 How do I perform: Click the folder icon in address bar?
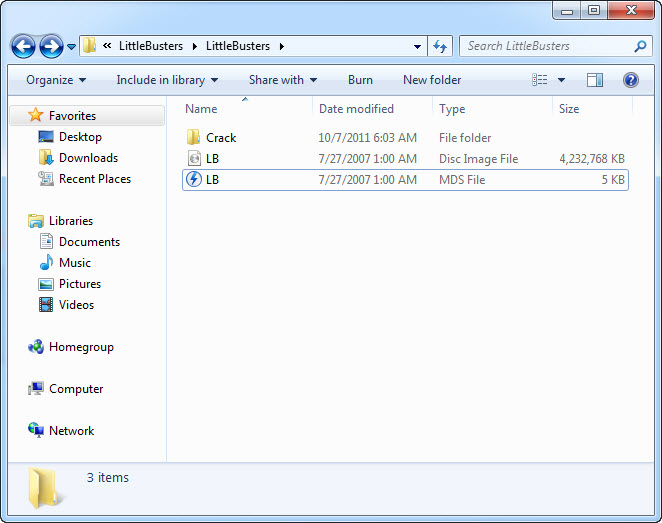coord(89,46)
